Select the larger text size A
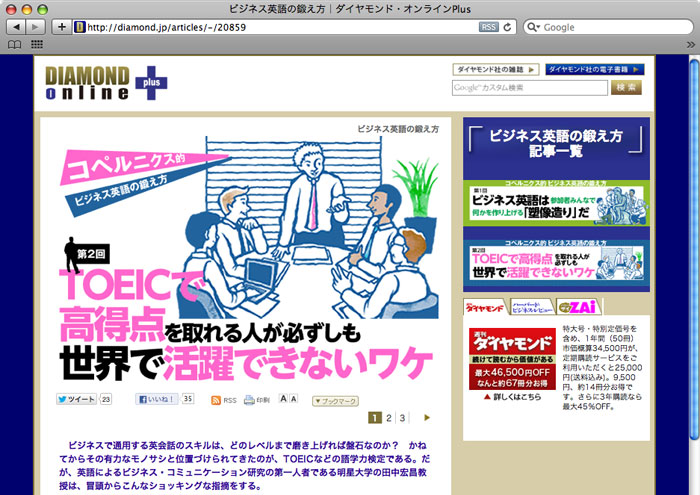This screenshot has height=495, width=700. click(x=283, y=399)
